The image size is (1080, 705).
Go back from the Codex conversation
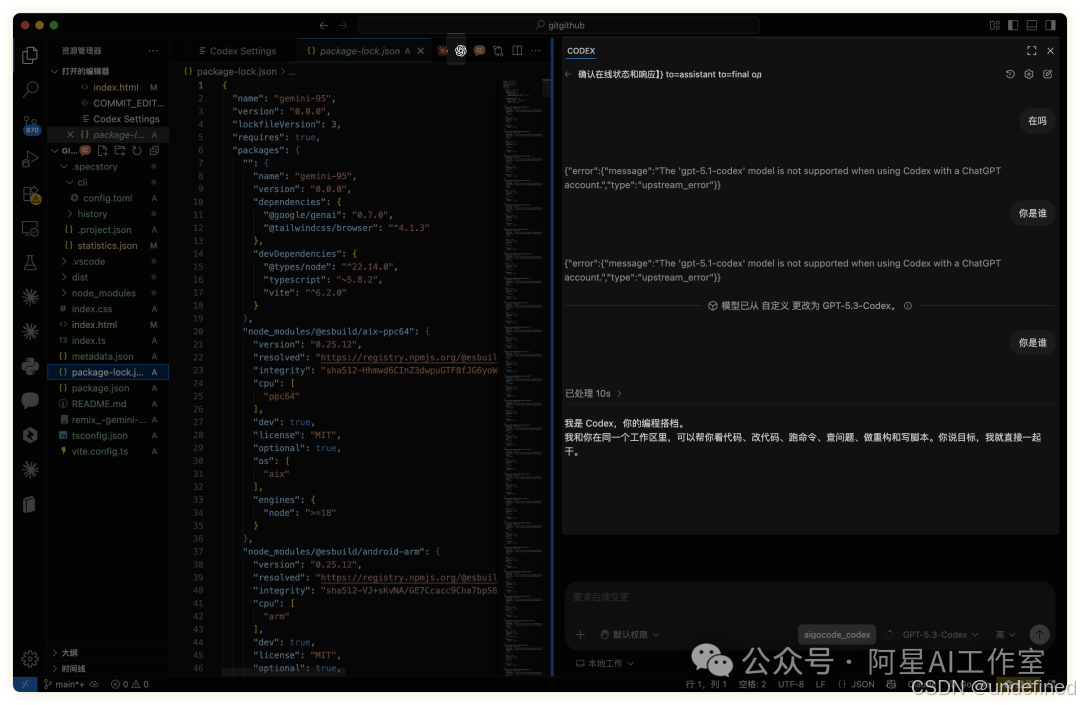coord(568,74)
